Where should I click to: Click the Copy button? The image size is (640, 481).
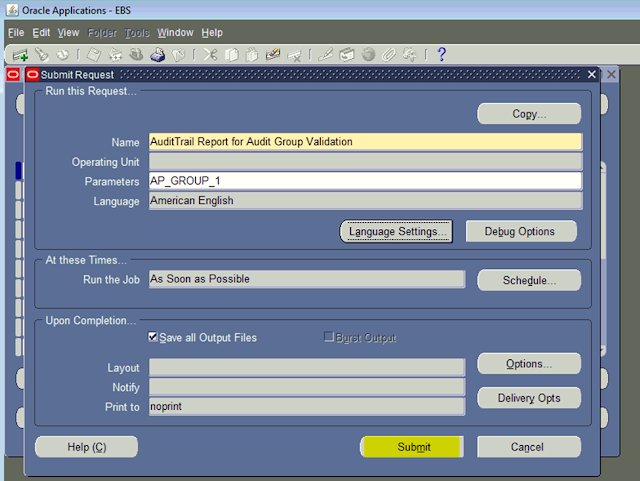(x=529, y=114)
